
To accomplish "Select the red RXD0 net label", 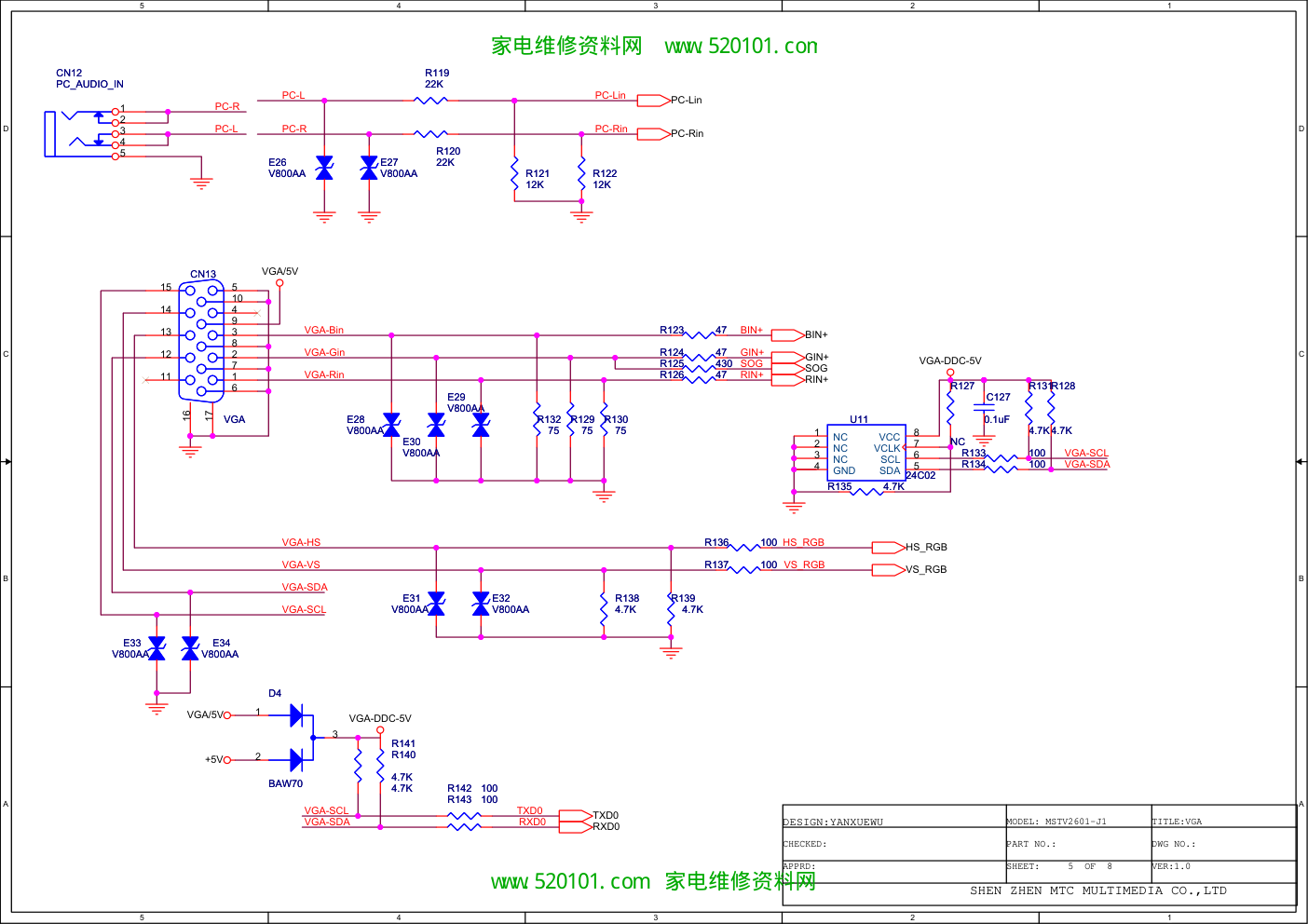I will (532, 822).
